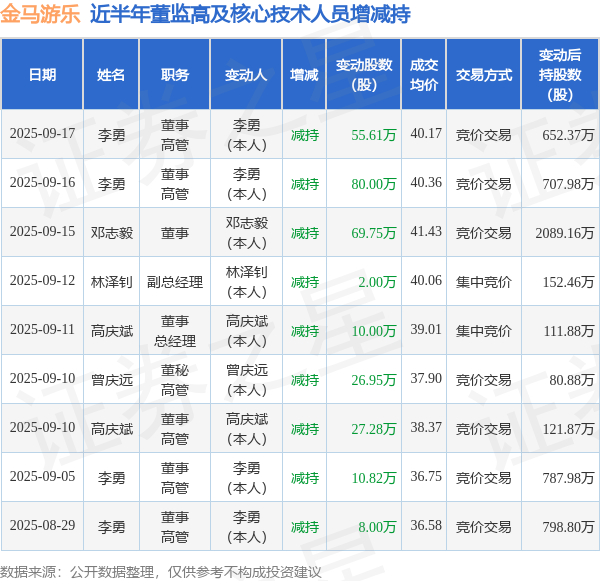Viewport: 600px width, 581px height.
Task: Click 集中竞价 in the 2025-09-12 row
Action: 484,282
